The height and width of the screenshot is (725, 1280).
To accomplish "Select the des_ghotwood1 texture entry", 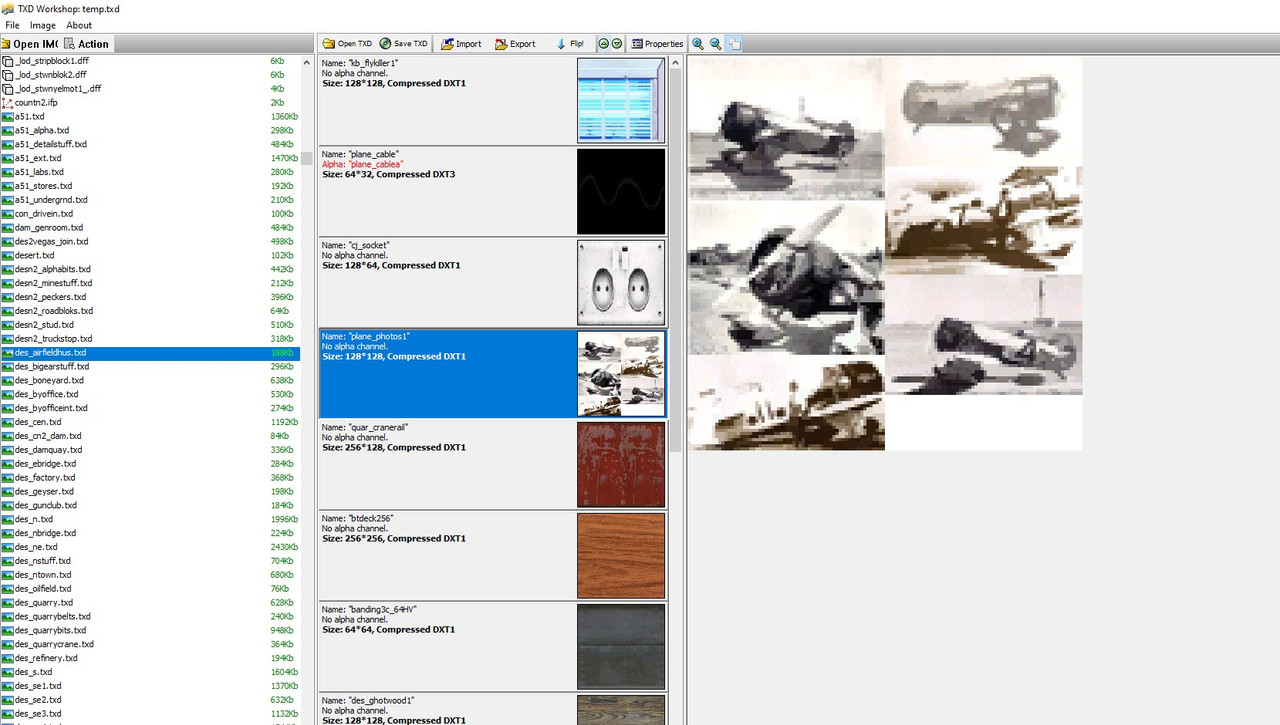I will [x=492, y=709].
